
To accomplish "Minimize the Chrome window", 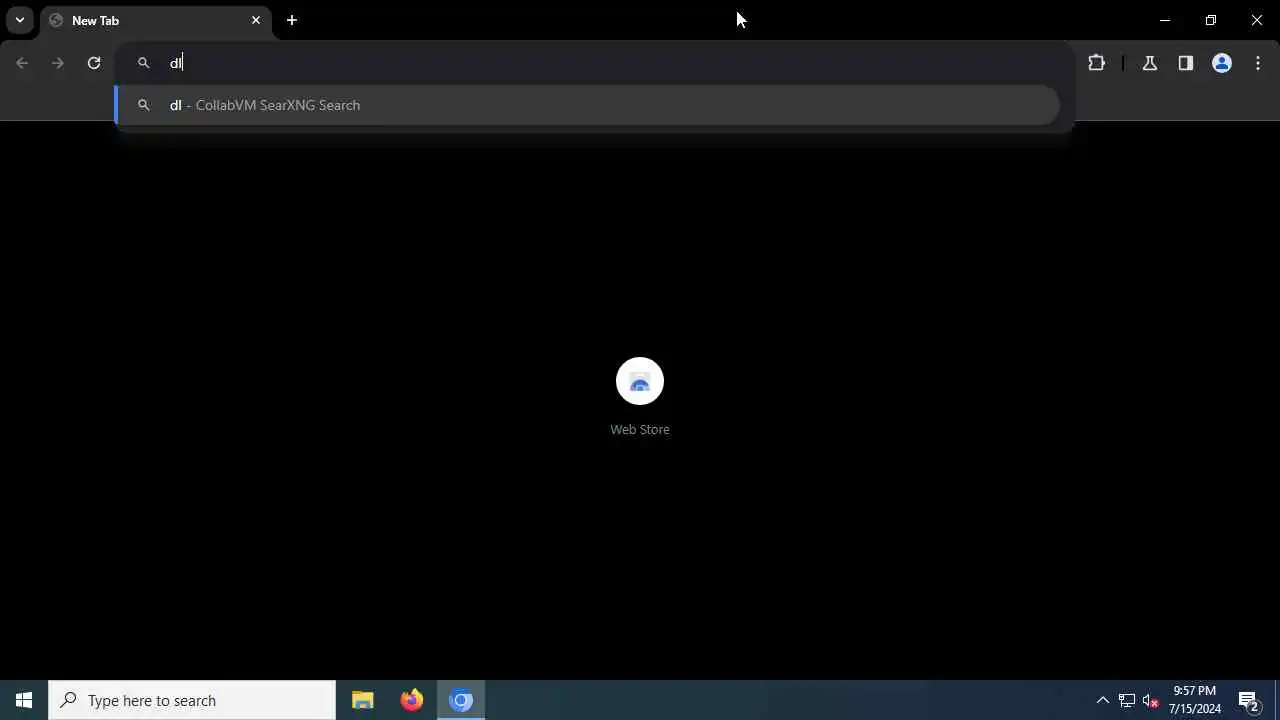I will click(x=1165, y=20).
